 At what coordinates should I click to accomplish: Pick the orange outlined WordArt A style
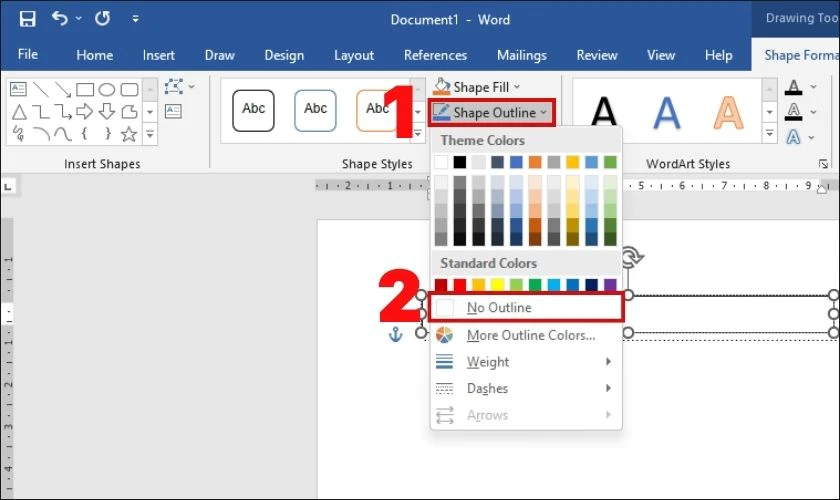click(728, 113)
